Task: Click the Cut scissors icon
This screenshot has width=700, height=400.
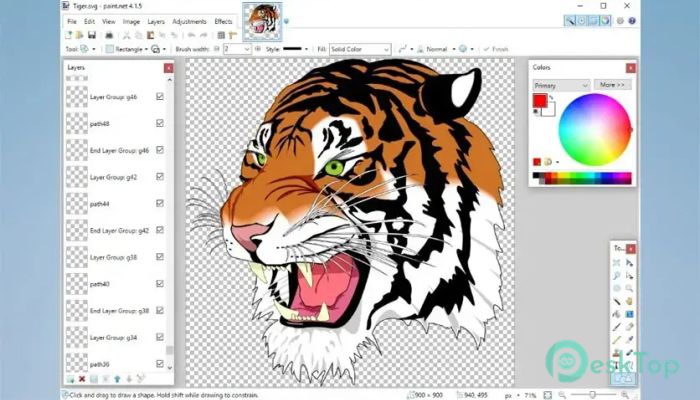Action: point(127,35)
